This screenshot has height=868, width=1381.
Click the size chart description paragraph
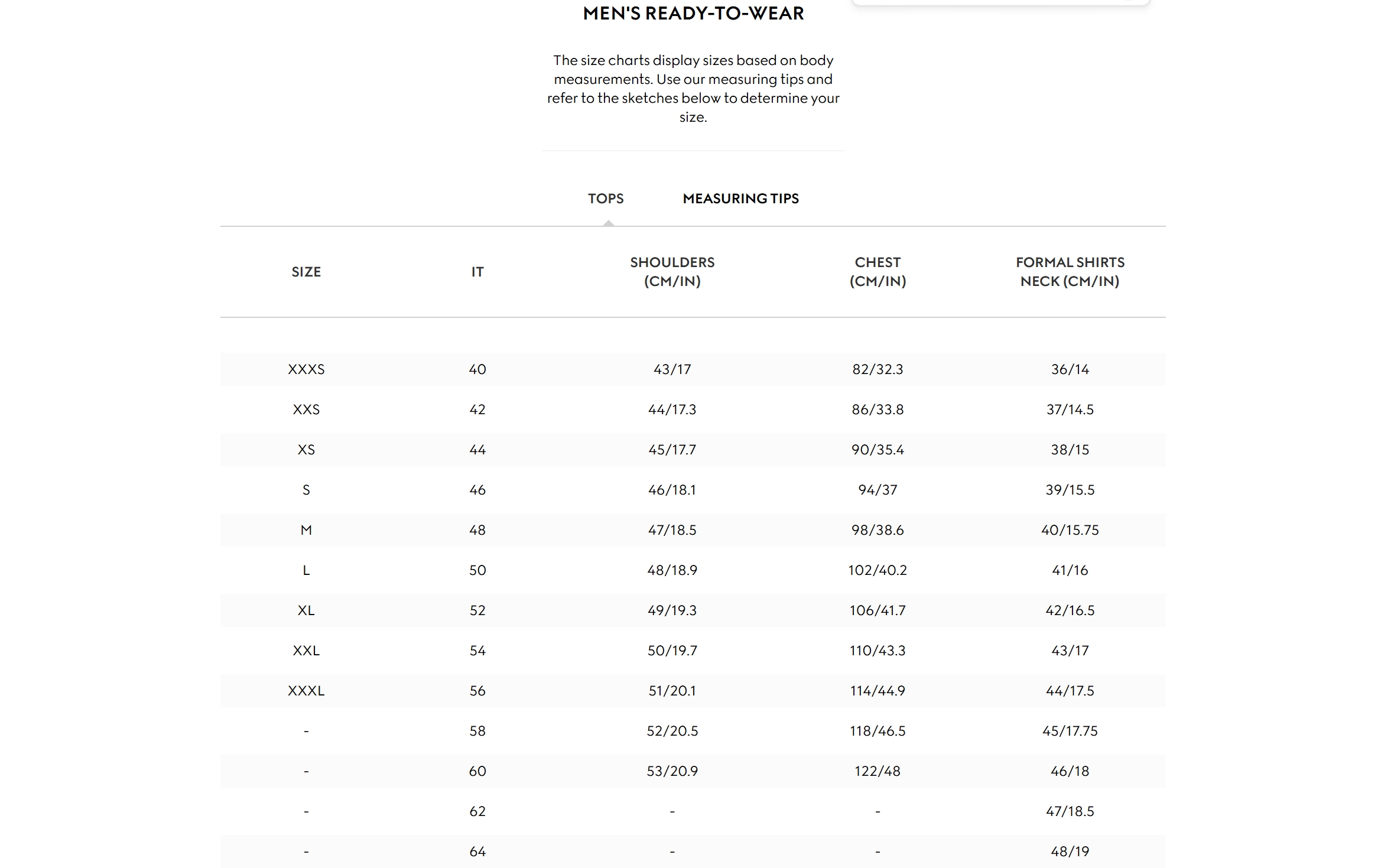click(693, 89)
